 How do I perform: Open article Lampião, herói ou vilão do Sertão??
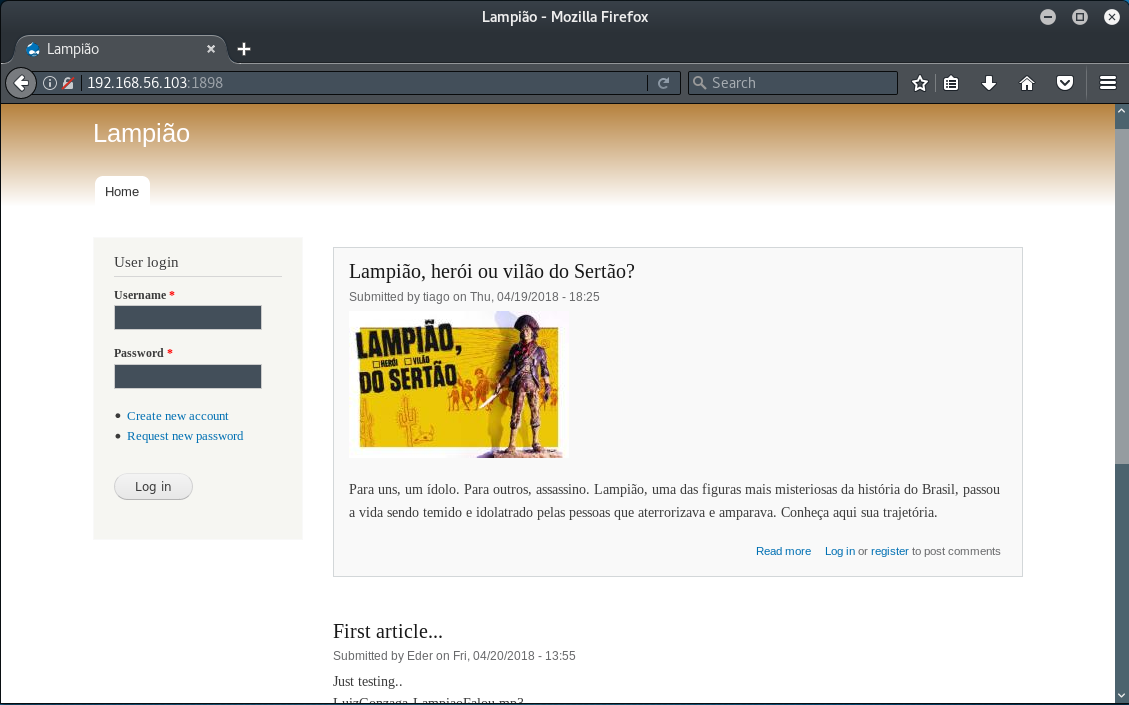click(492, 271)
